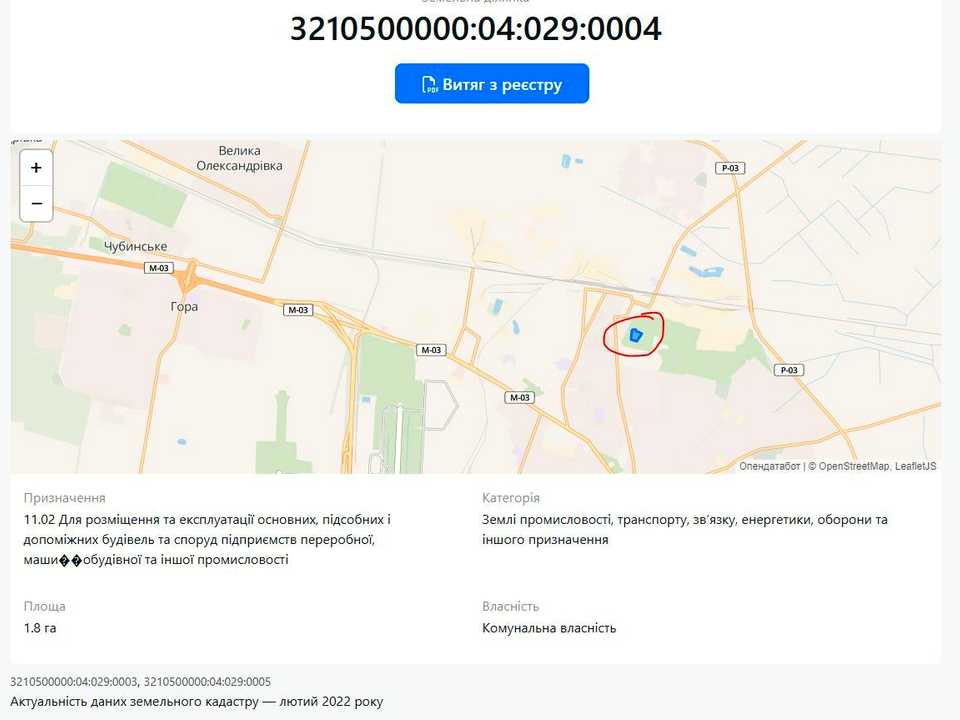Screen dimensions: 960x720
Task: Click the 1.8 га area value
Action: click(x=40, y=628)
